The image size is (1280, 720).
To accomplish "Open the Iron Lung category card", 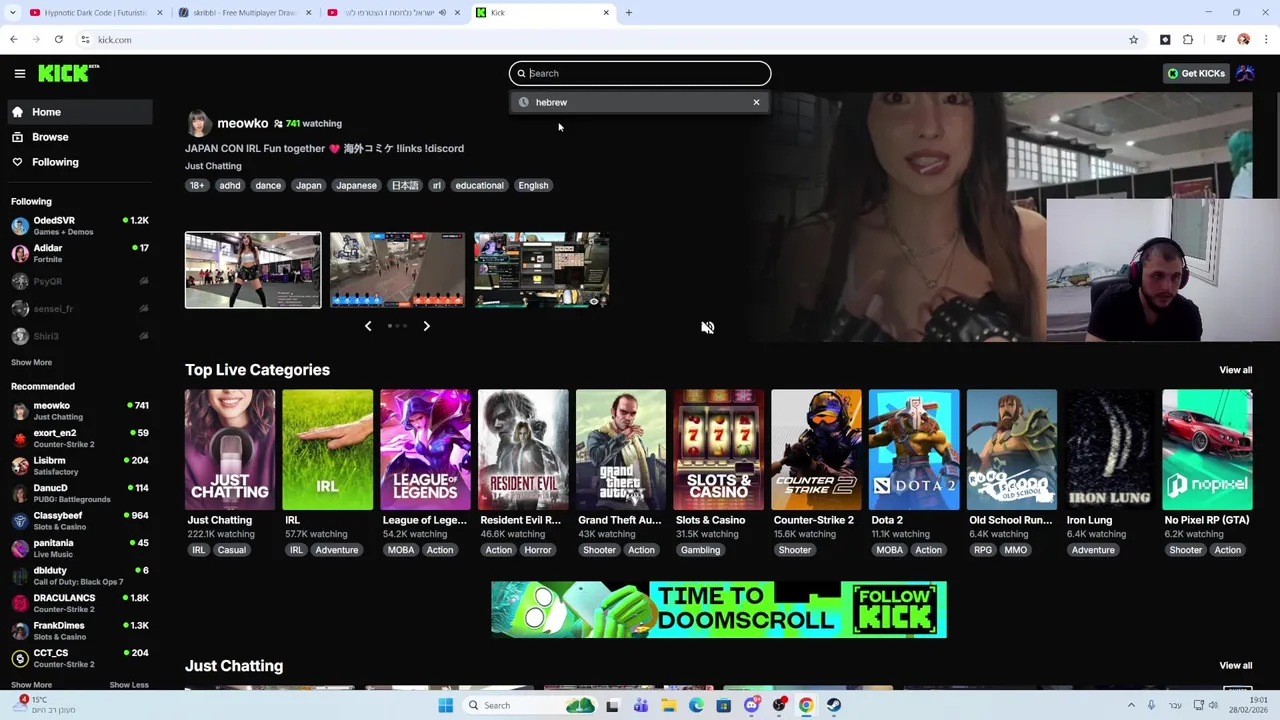I will coord(1109,450).
